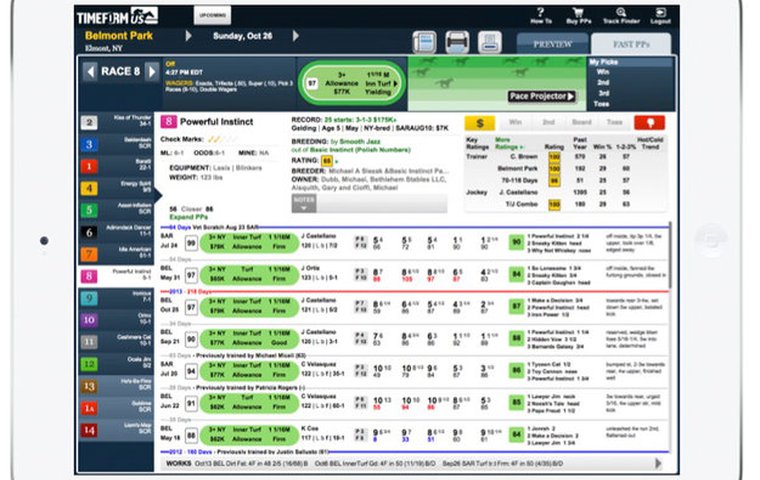This screenshot has height=480, width=760.
Task: Advance Works bar right arrow
Action: coord(658,464)
